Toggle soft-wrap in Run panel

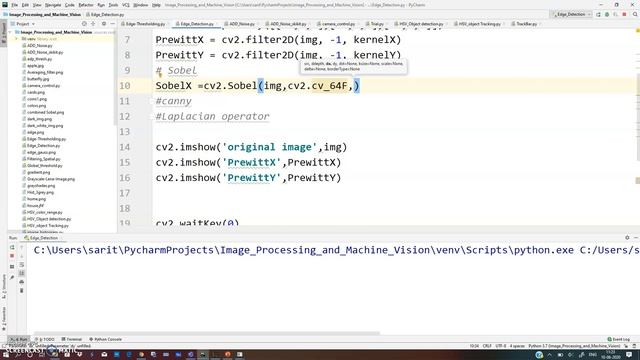pos(22,264)
